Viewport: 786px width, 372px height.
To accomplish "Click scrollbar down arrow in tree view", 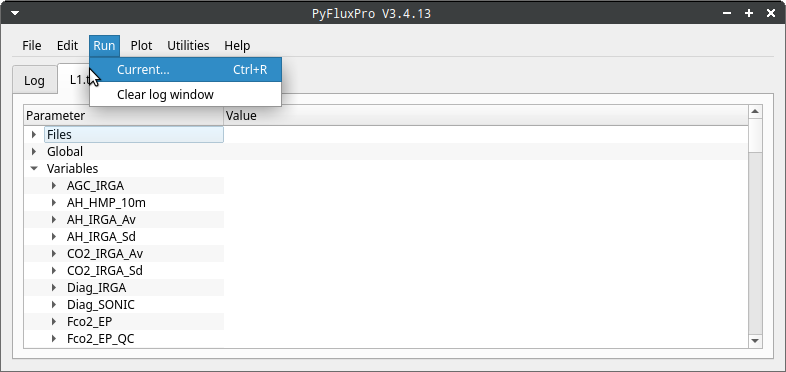I will (x=755, y=341).
